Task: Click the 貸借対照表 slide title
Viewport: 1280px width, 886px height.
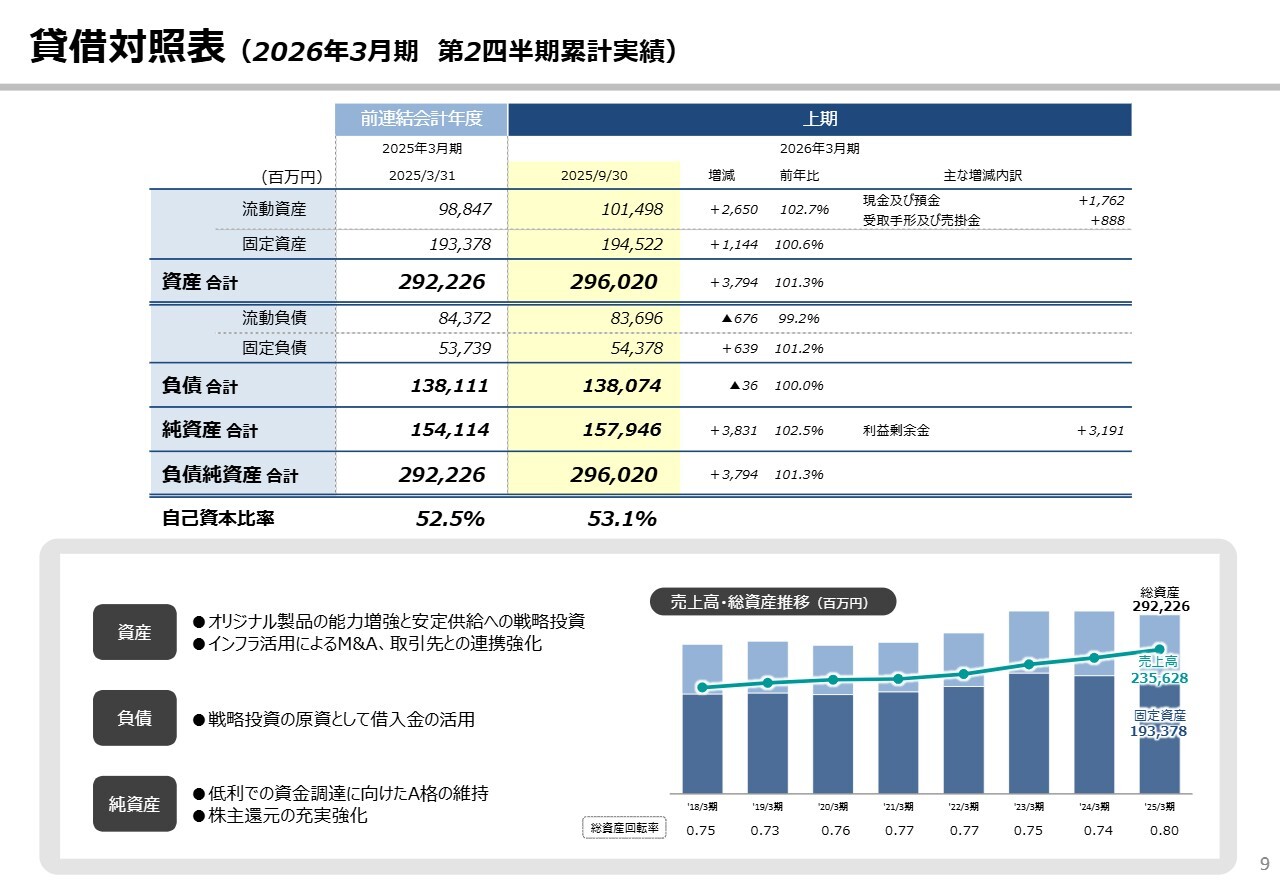Action: (127, 47)
